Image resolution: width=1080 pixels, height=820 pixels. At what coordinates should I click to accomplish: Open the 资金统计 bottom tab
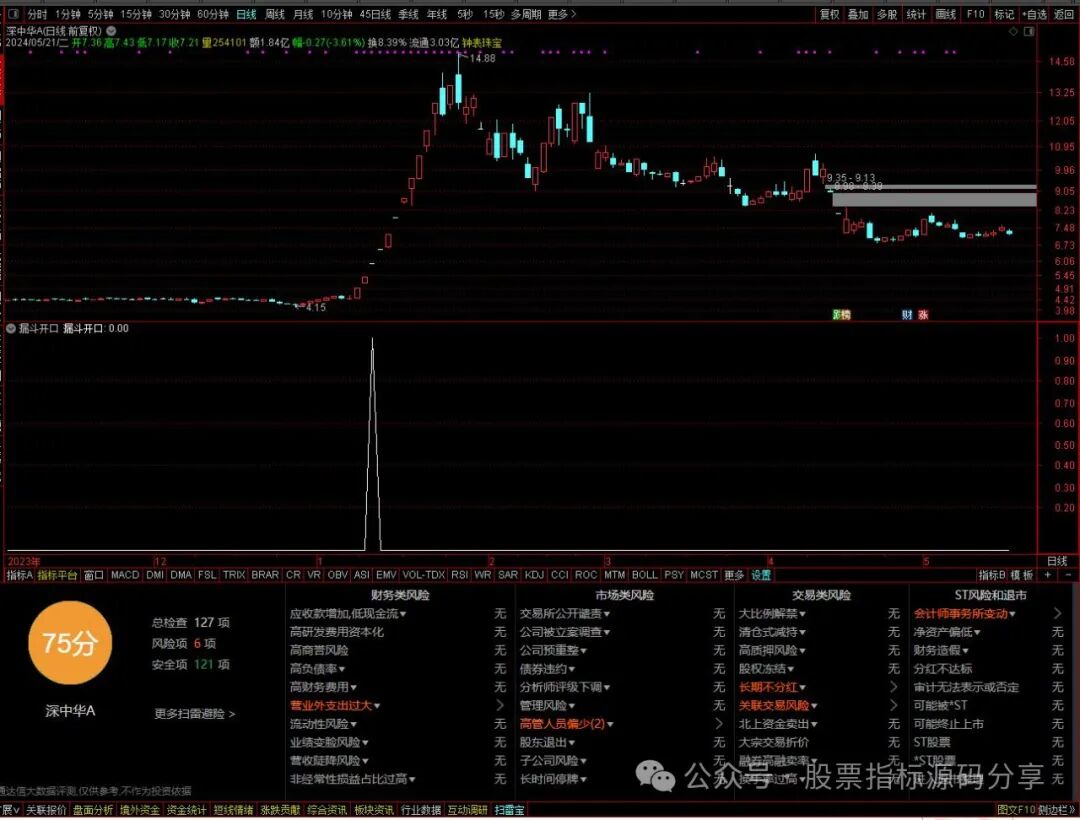tap(187, 810)
